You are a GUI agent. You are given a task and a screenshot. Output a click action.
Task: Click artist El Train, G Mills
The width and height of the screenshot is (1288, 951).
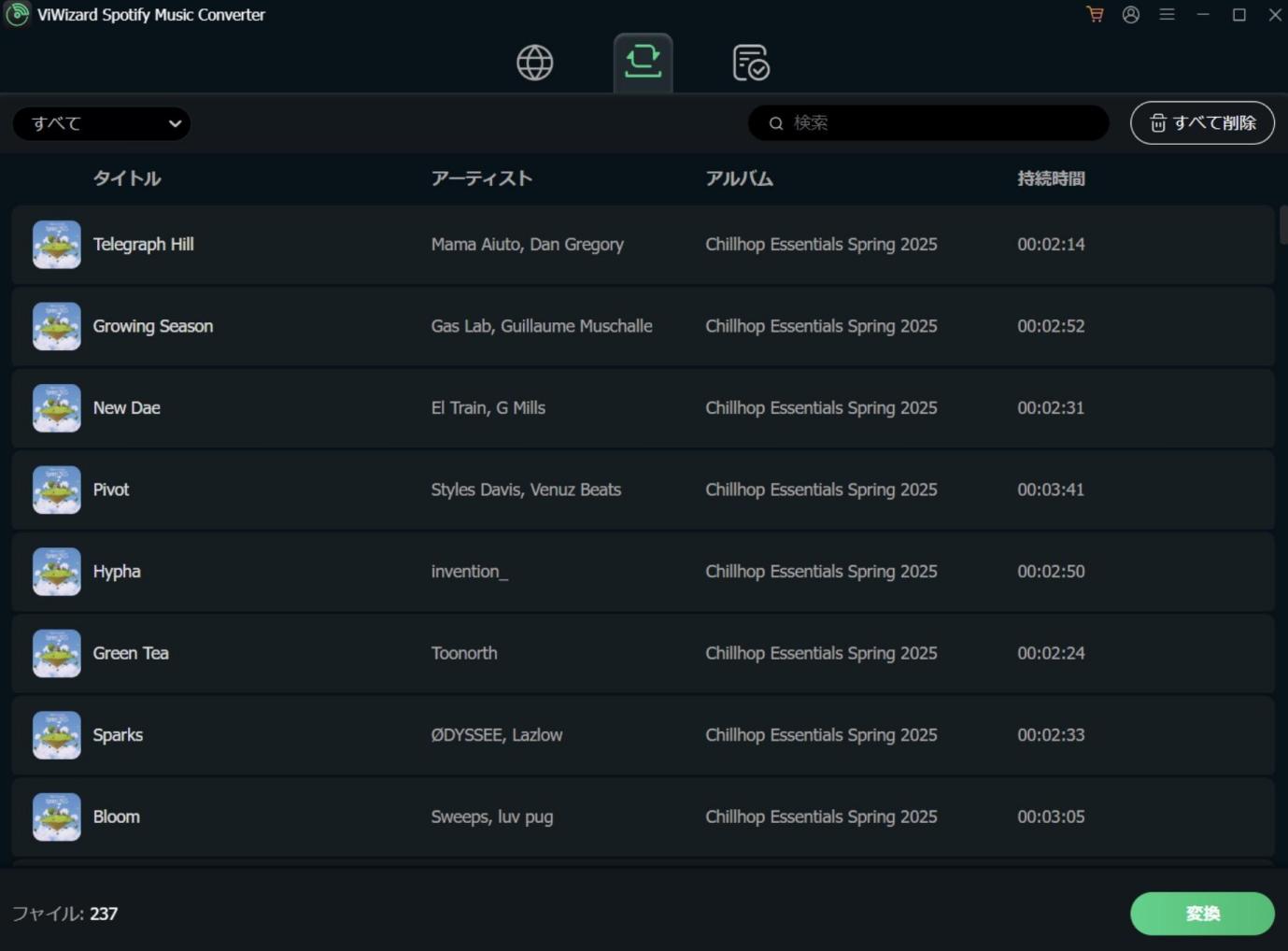click(488, 408)
